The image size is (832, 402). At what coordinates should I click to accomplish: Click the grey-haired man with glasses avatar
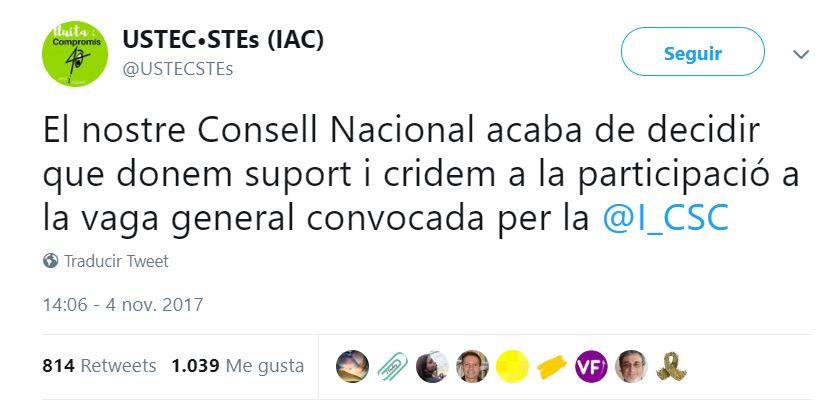point(631,367)
